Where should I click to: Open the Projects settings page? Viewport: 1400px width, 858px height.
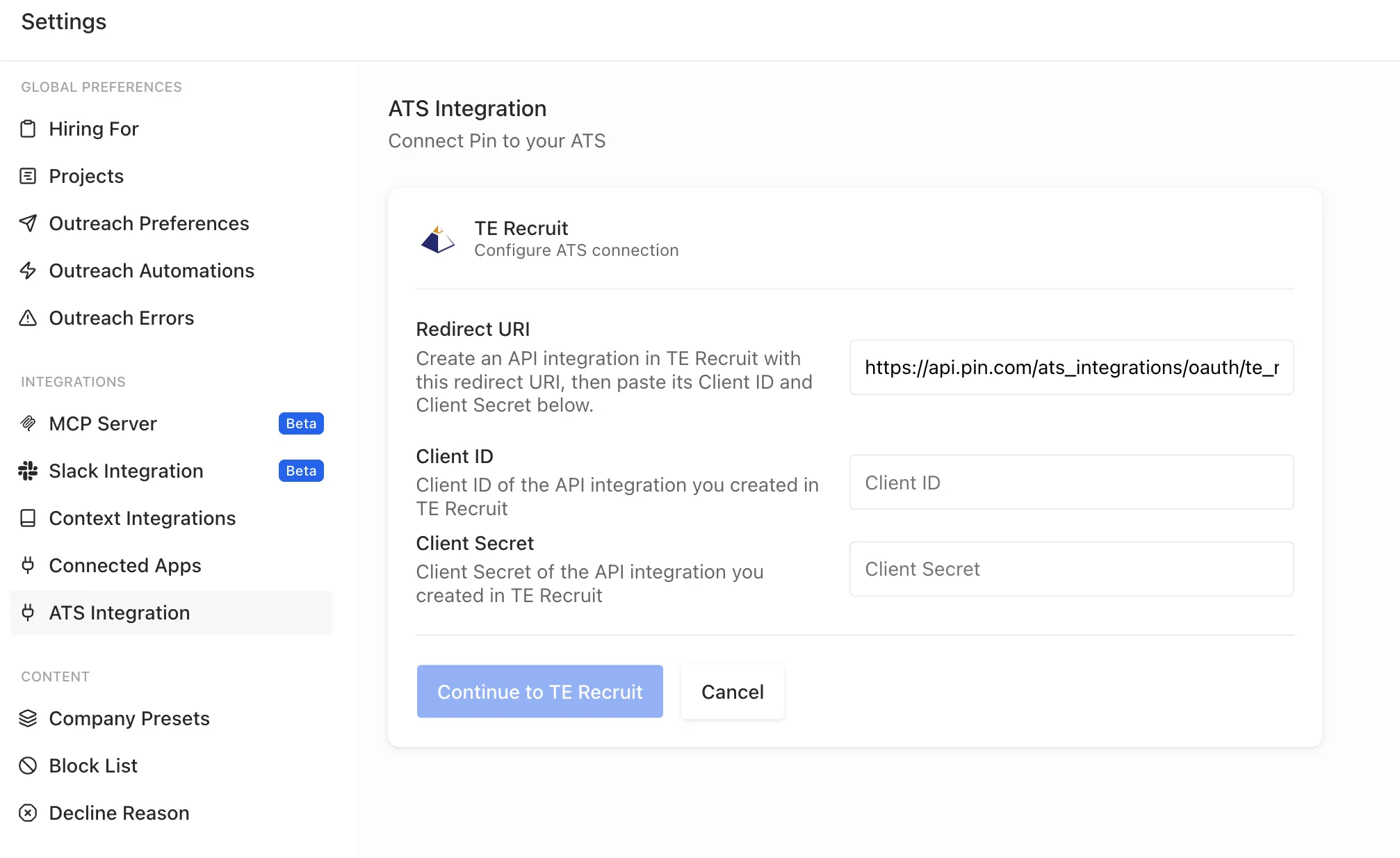tap(171, 176)
